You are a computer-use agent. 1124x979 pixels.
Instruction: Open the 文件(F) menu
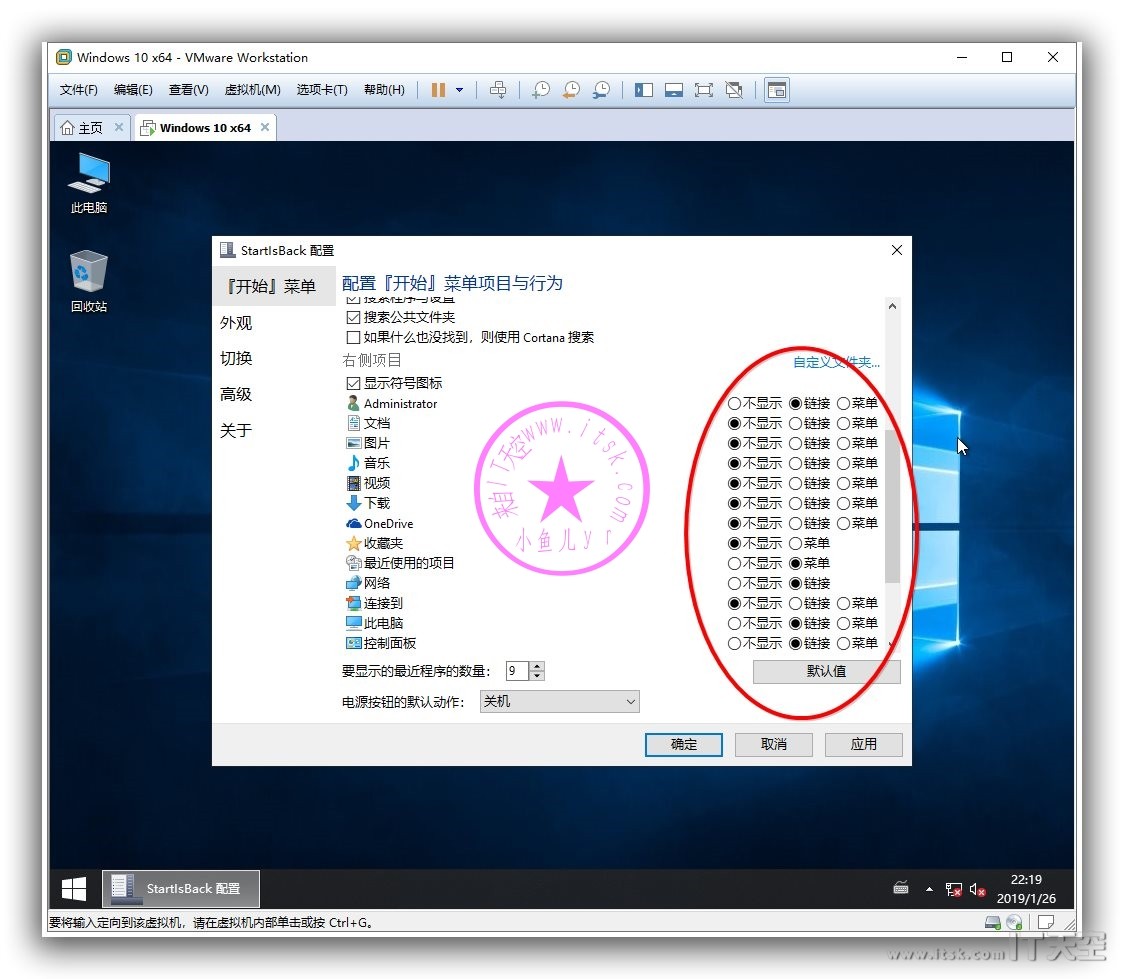click(78, 90)
